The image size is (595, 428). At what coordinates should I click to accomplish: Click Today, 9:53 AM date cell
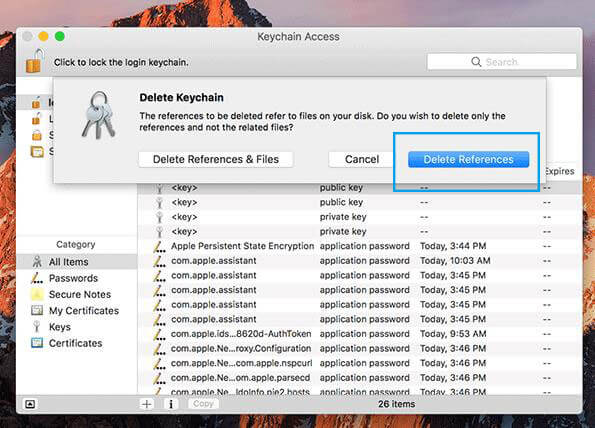point(453,334)
